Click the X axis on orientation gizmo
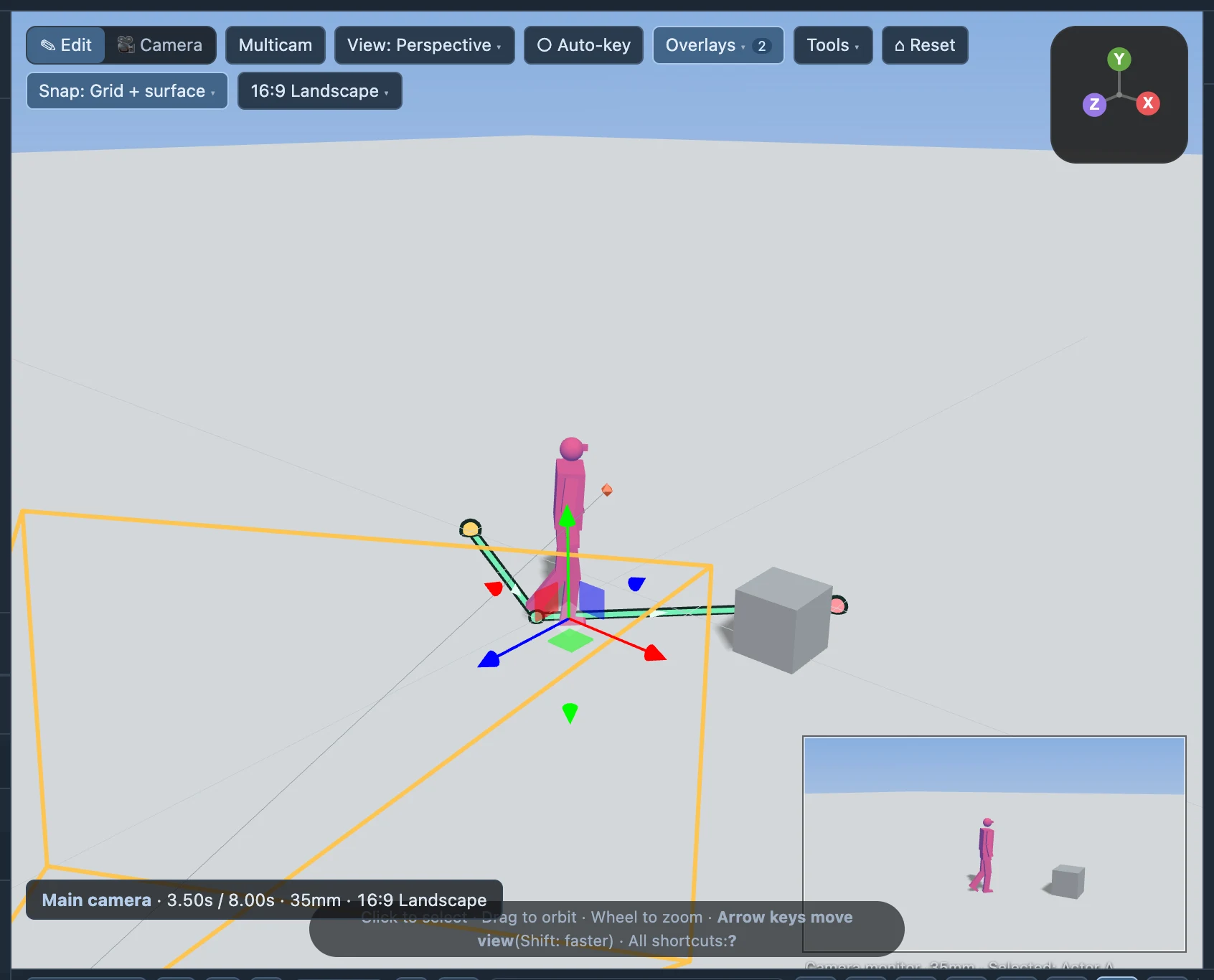This screenshot has height=980, width=1214. click(x=1148, y=103)
